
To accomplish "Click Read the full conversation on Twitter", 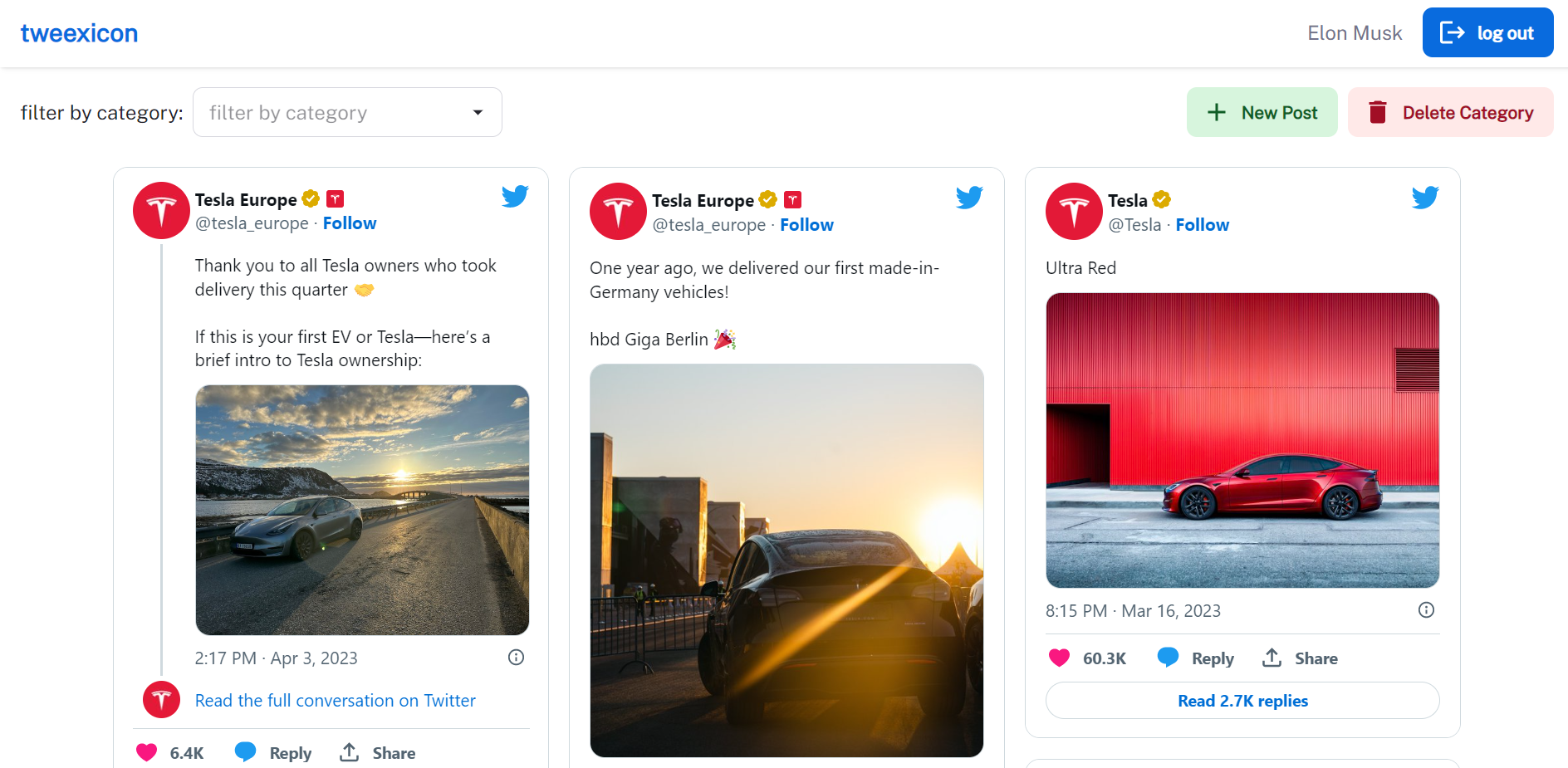I will [x=336, y=701].
